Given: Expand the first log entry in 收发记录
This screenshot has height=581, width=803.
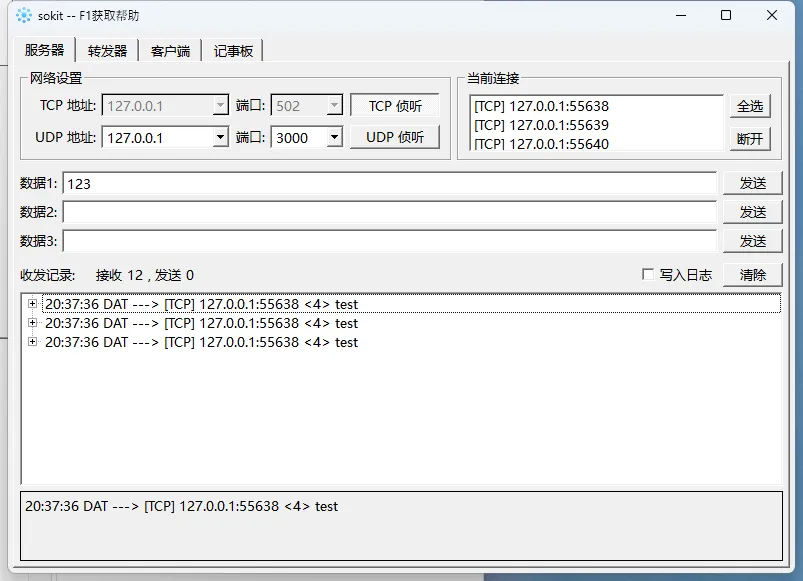Looking at the screenshot, I should click(33, 304).
